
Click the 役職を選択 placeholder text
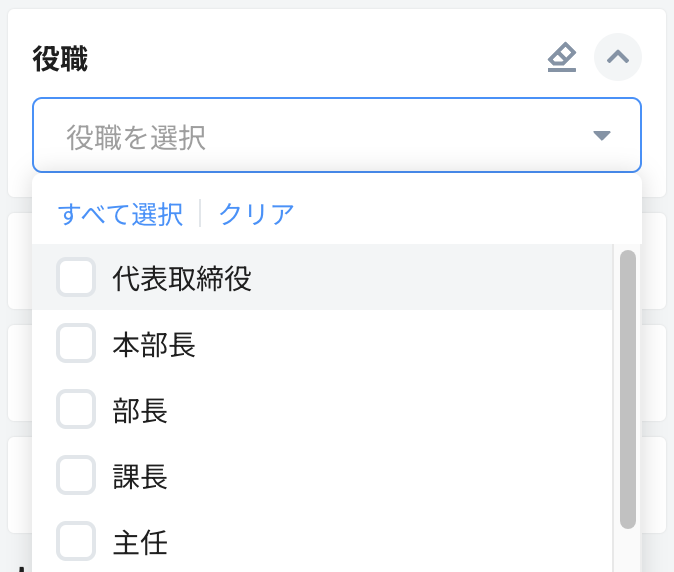pyautogui.click(x=136, y=137)
